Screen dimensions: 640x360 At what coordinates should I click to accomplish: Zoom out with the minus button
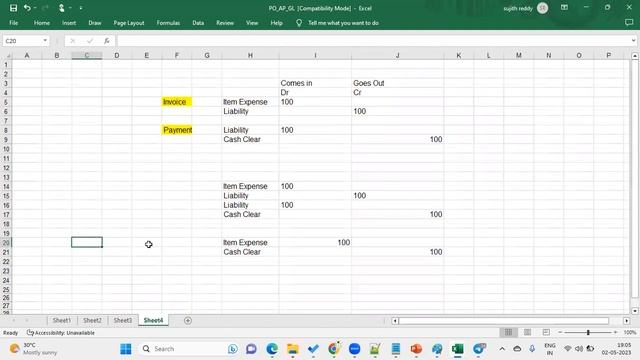[560, 332]
